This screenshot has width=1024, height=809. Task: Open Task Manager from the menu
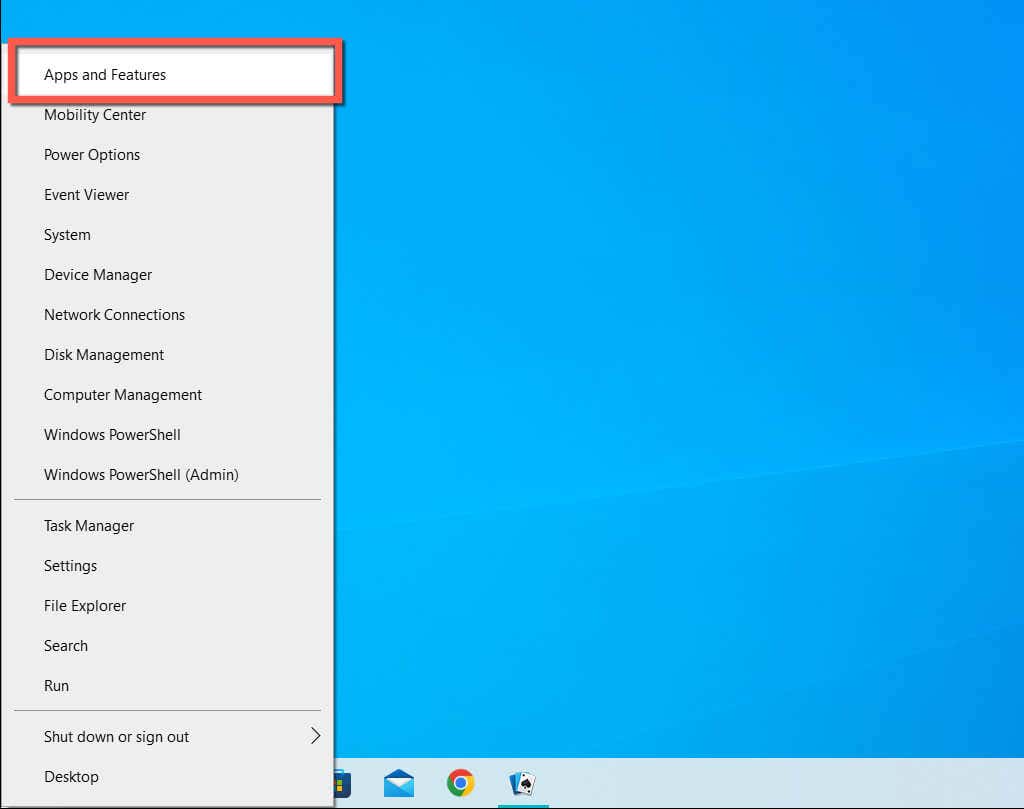click(x=89, y=526)
